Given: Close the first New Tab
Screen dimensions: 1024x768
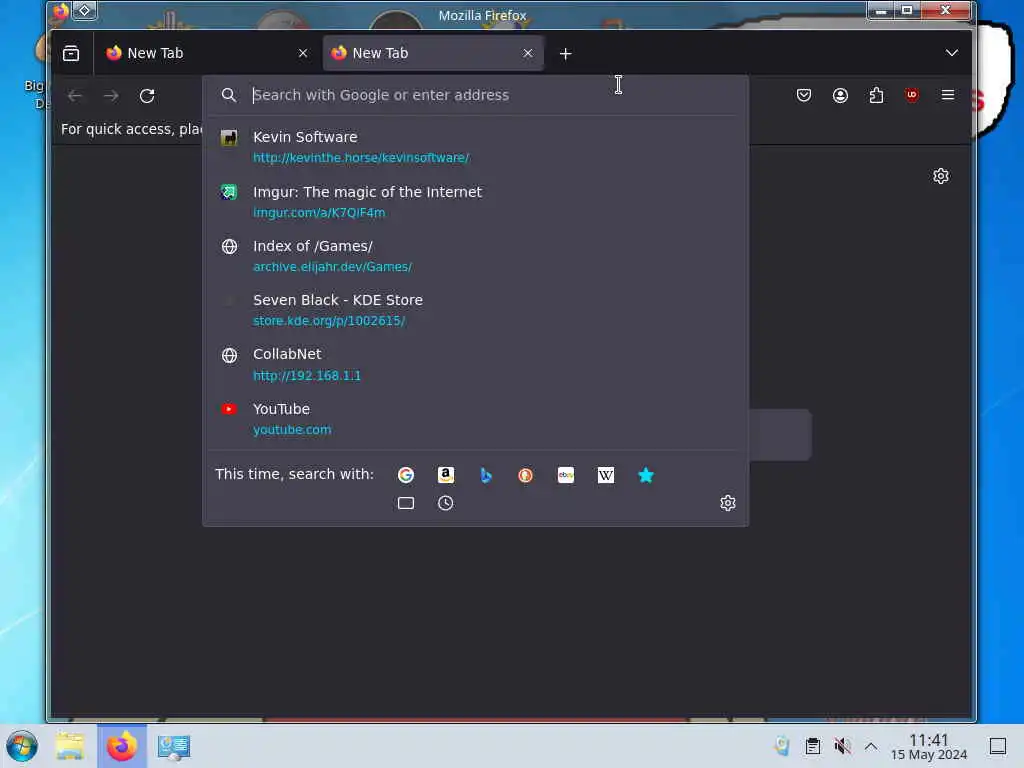Looking at the screenshot, I should [302, 54].
